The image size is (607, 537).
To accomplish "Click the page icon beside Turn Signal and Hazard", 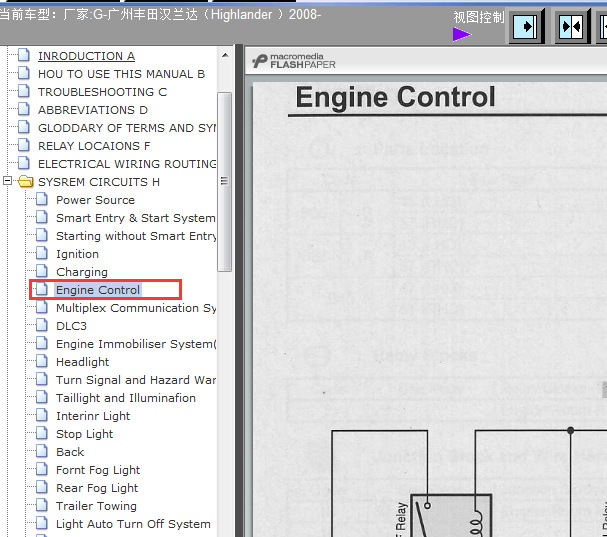I will coord(42,379).
